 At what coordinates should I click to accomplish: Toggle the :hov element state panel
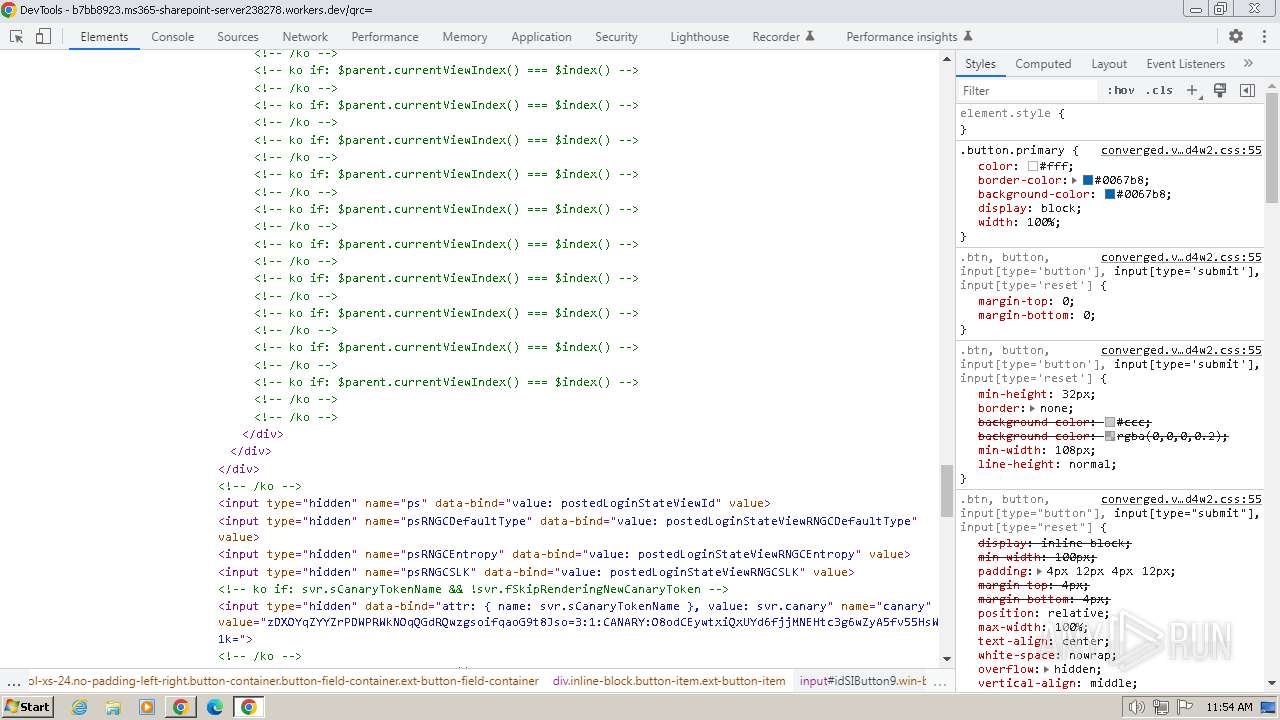[x=1121, y=90]
